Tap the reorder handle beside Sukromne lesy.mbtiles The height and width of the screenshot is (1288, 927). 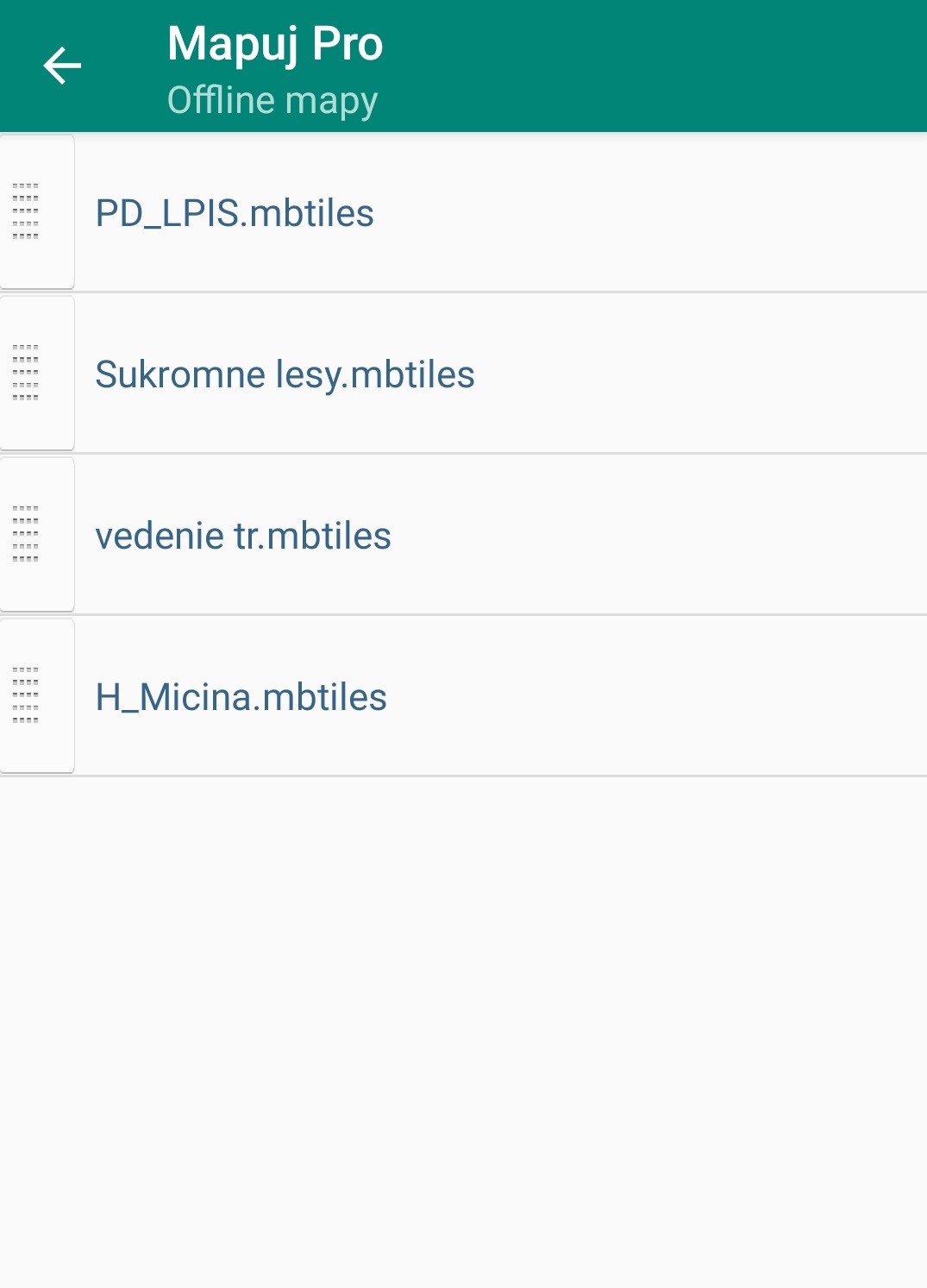click(x=26, y=373)
